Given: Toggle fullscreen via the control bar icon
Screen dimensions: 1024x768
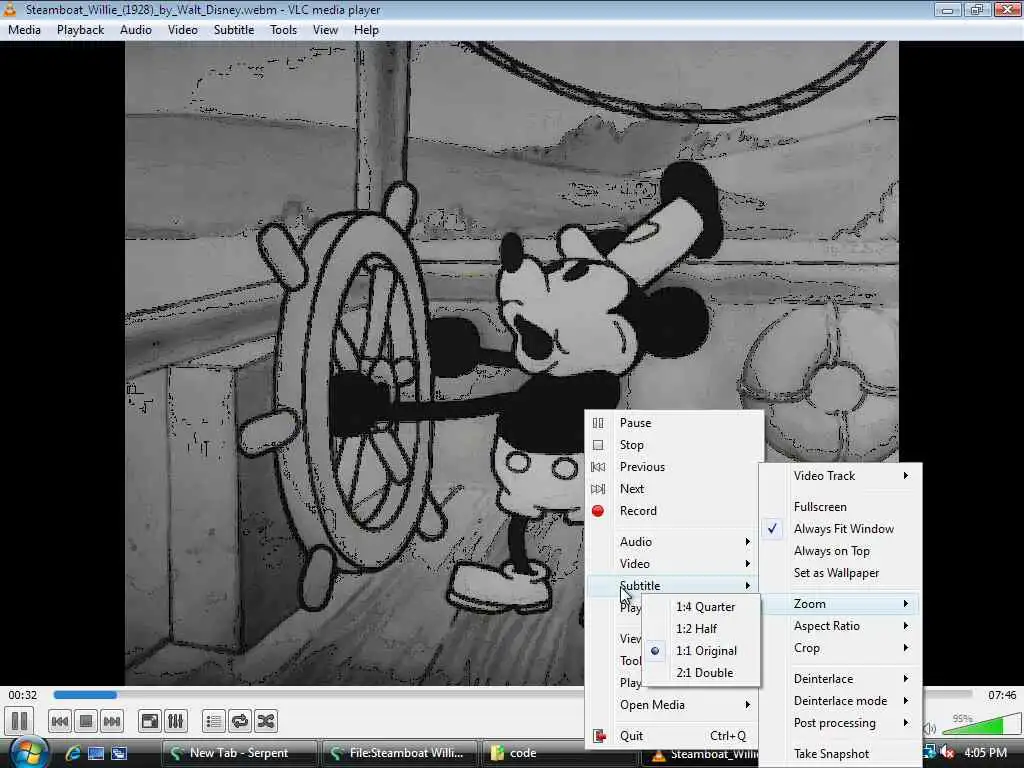Looking at the screenshot, I should tap(150, 721).
